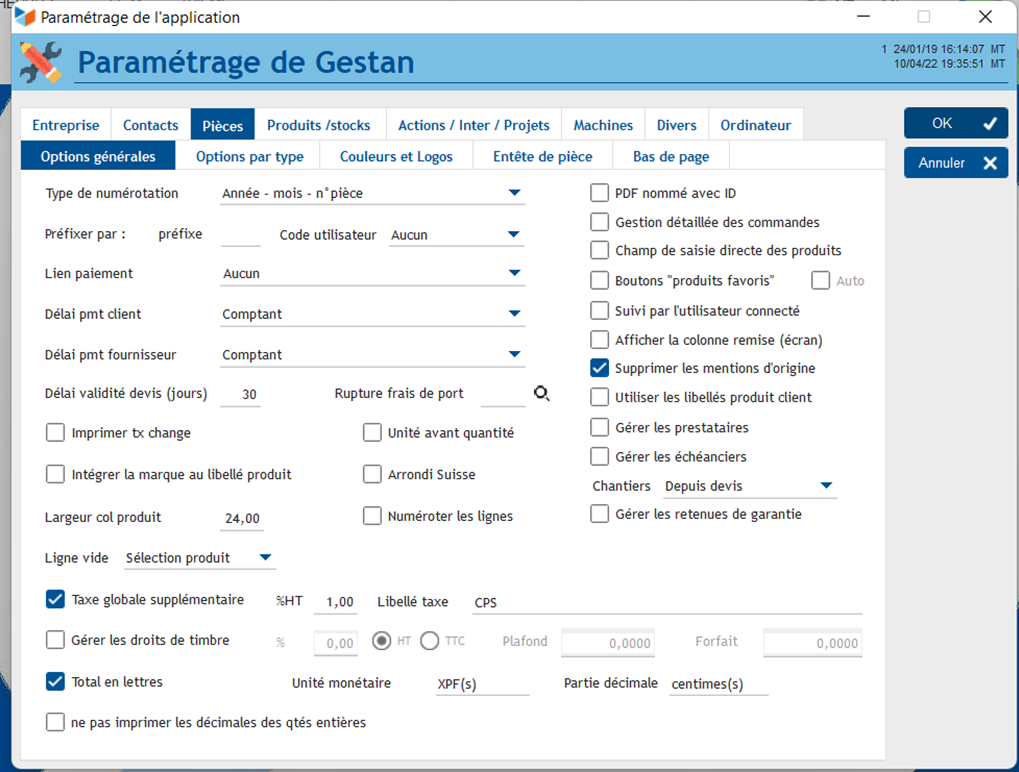
Task: Click the wrench and pencil settings icon
Action: pos(41,62)
